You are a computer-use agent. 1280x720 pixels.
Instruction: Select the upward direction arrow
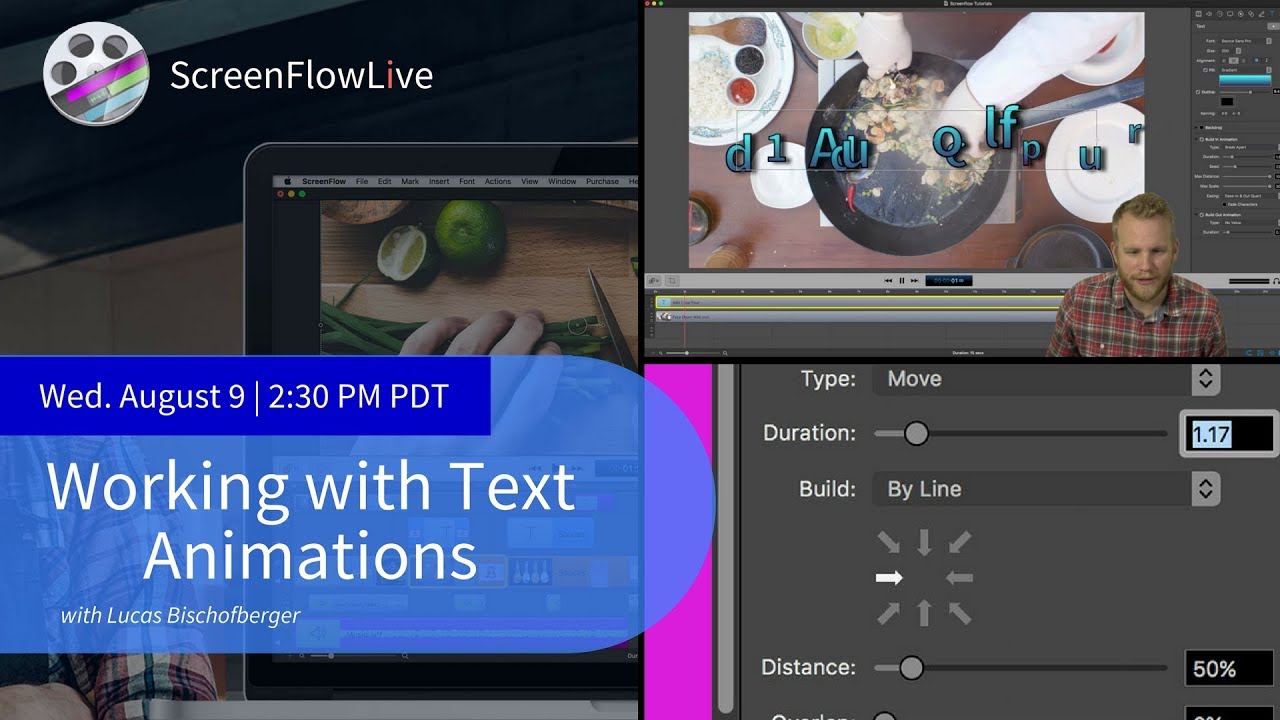click(924, 612)
